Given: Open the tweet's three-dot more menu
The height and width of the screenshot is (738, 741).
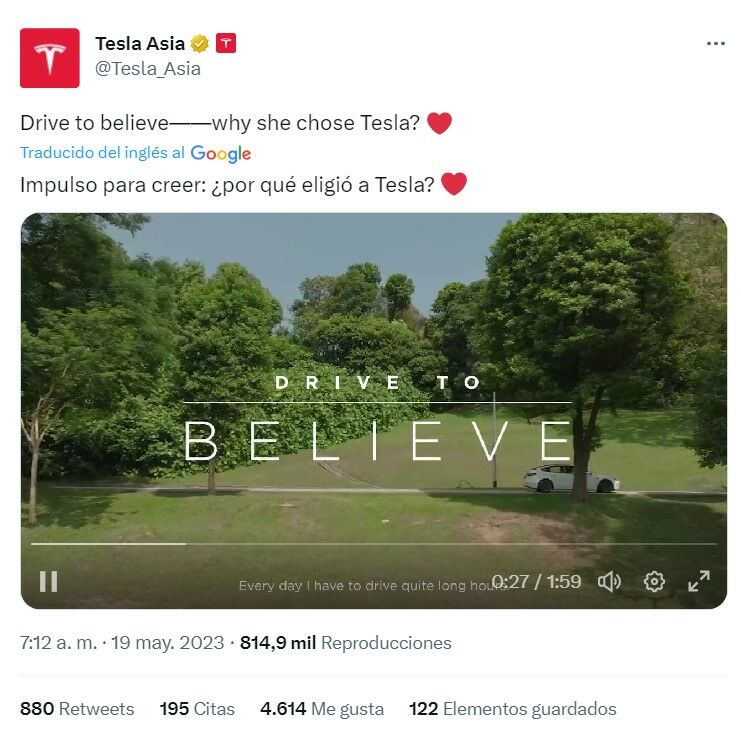Looking at the screenshot, I should click(715, 43).
